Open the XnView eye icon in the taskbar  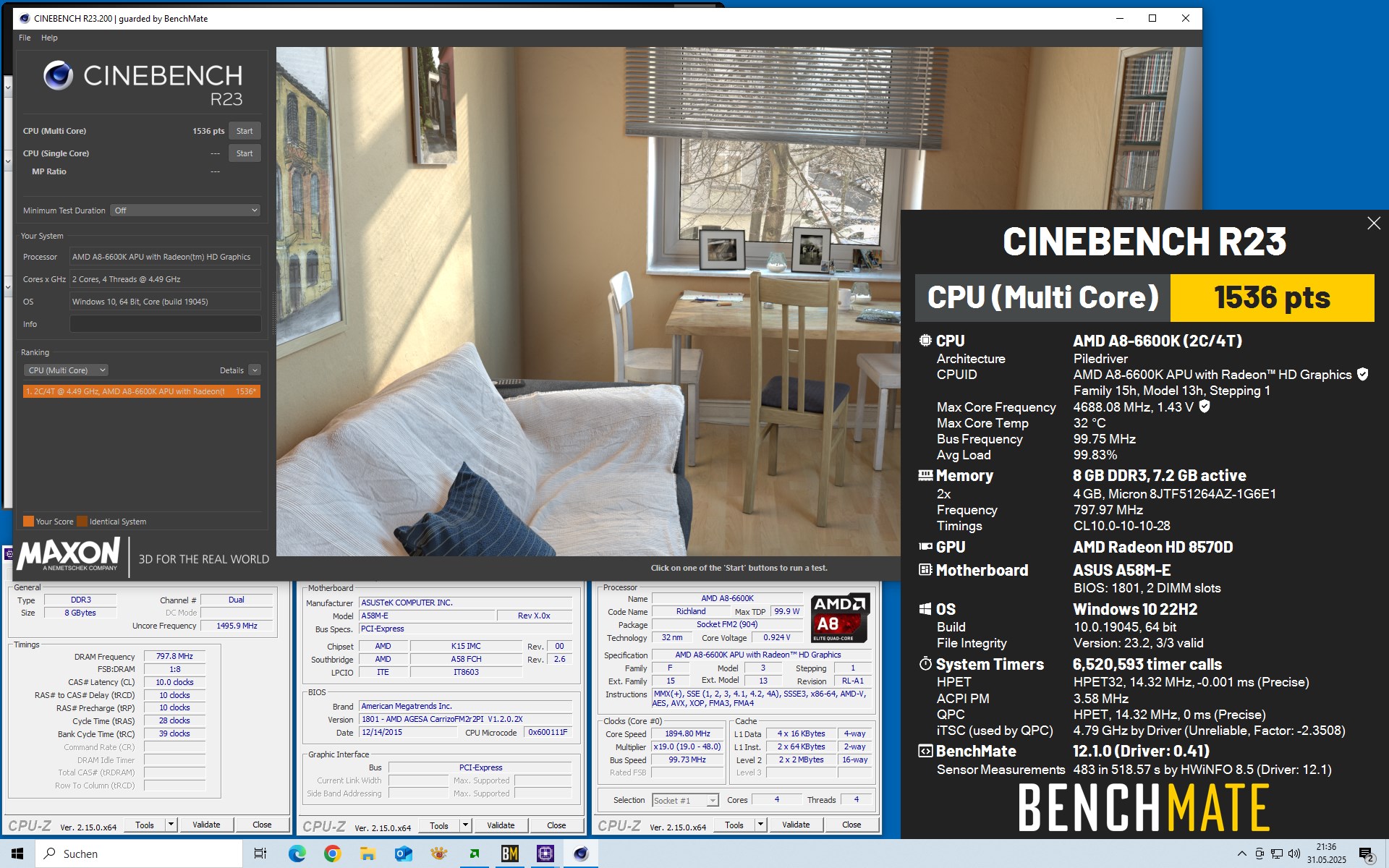(438, 854)
